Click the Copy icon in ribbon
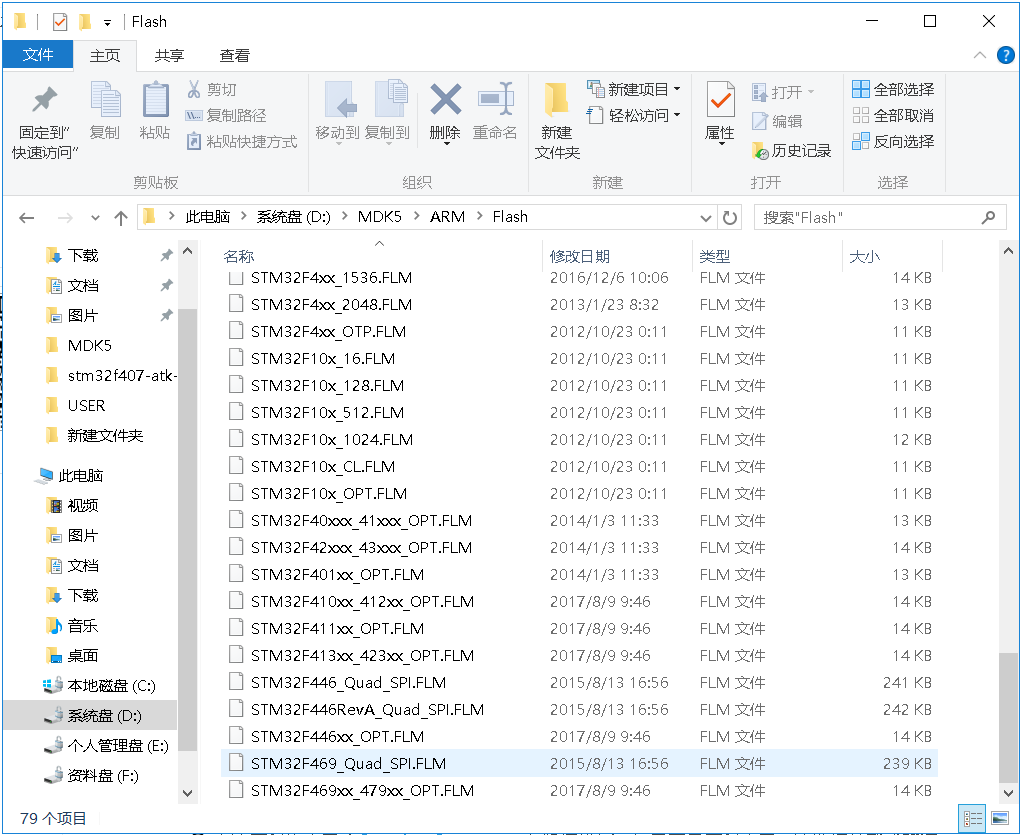This screenshot has height=835, width=1020. (x=105, y=99)
